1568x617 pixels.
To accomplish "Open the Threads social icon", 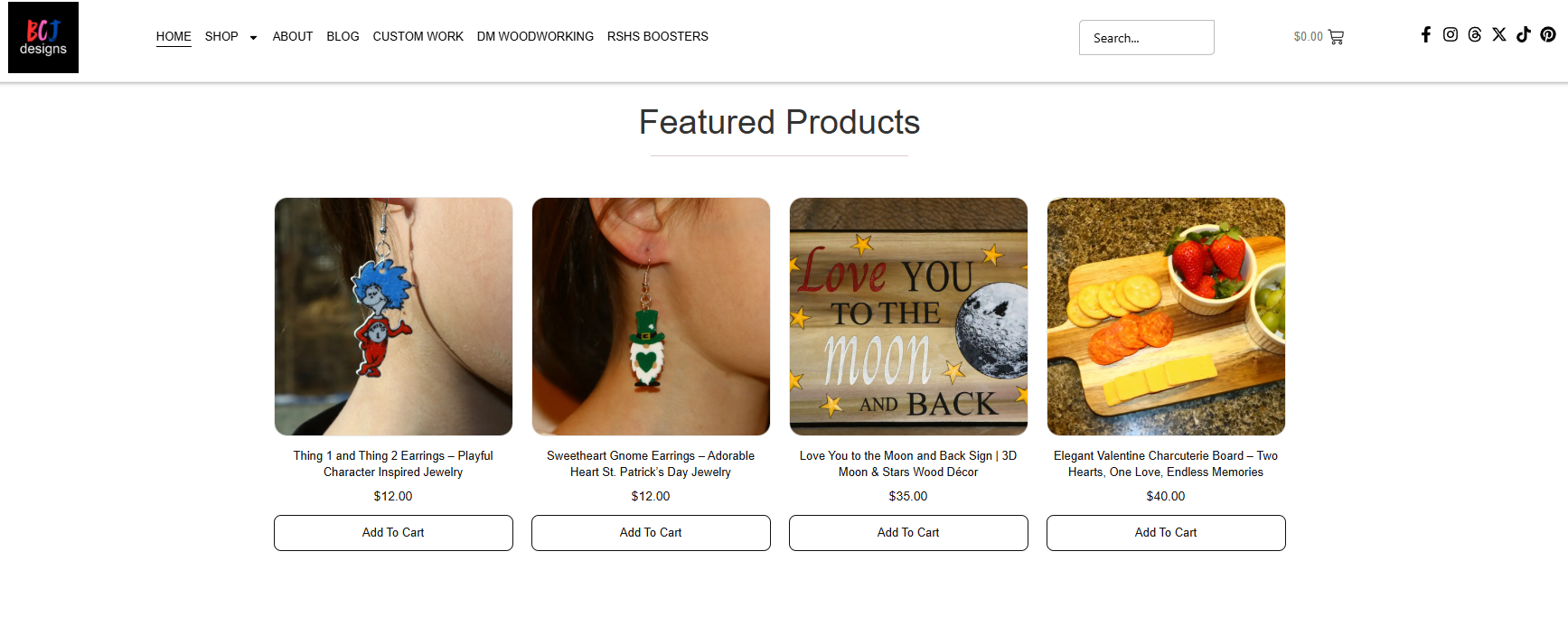I will pos(1475,34).
